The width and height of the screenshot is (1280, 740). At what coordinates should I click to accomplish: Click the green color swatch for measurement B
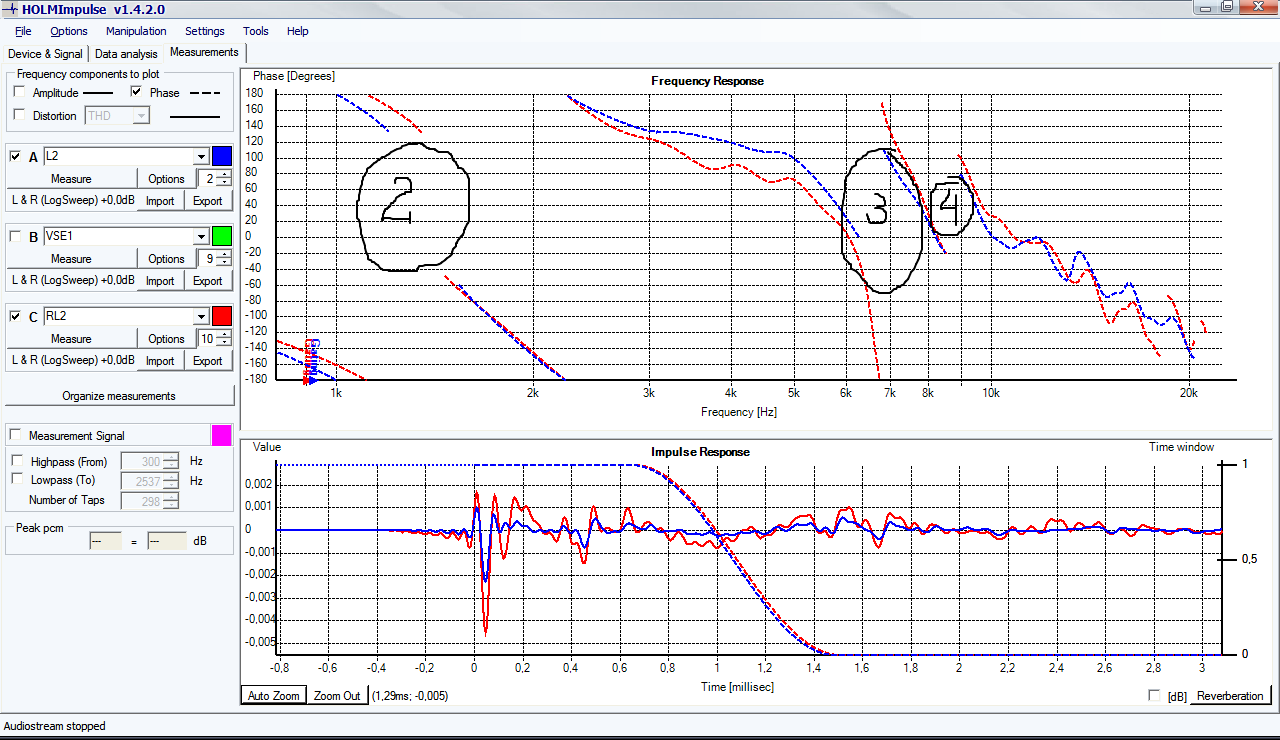(x=222, y=236)
